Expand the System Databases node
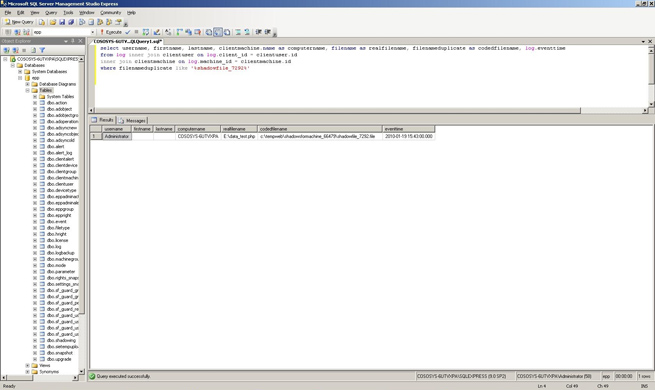655x390 pixels. pos(20,71)
